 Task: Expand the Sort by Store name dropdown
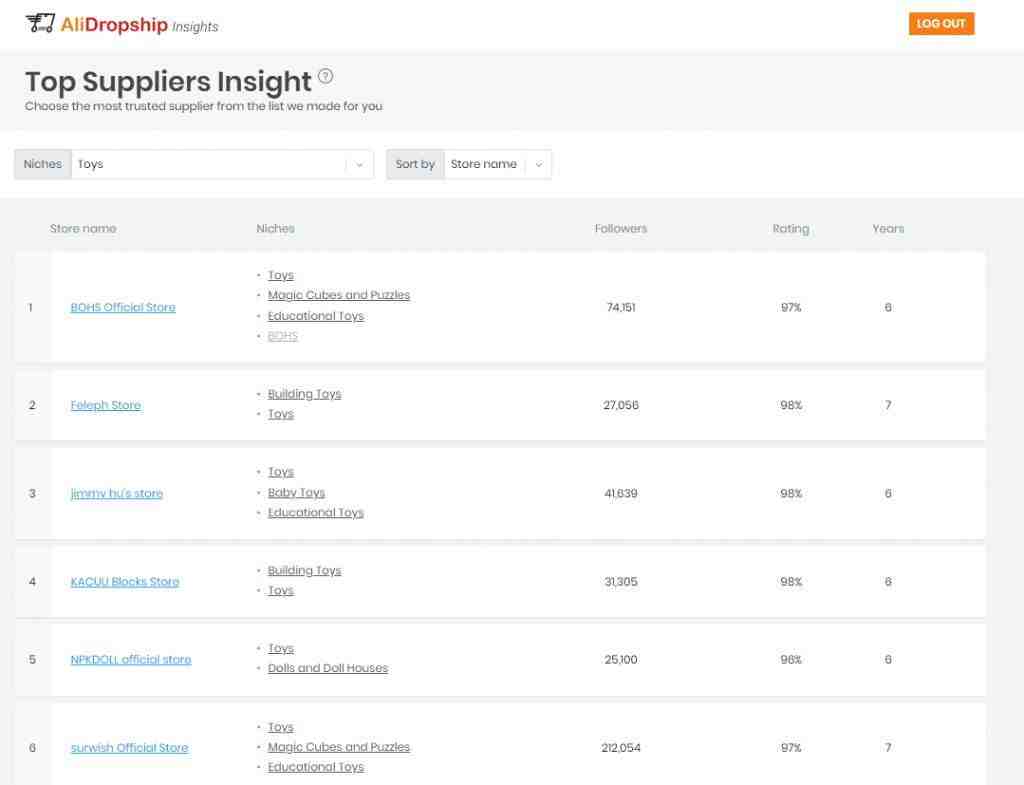(469, 164)
